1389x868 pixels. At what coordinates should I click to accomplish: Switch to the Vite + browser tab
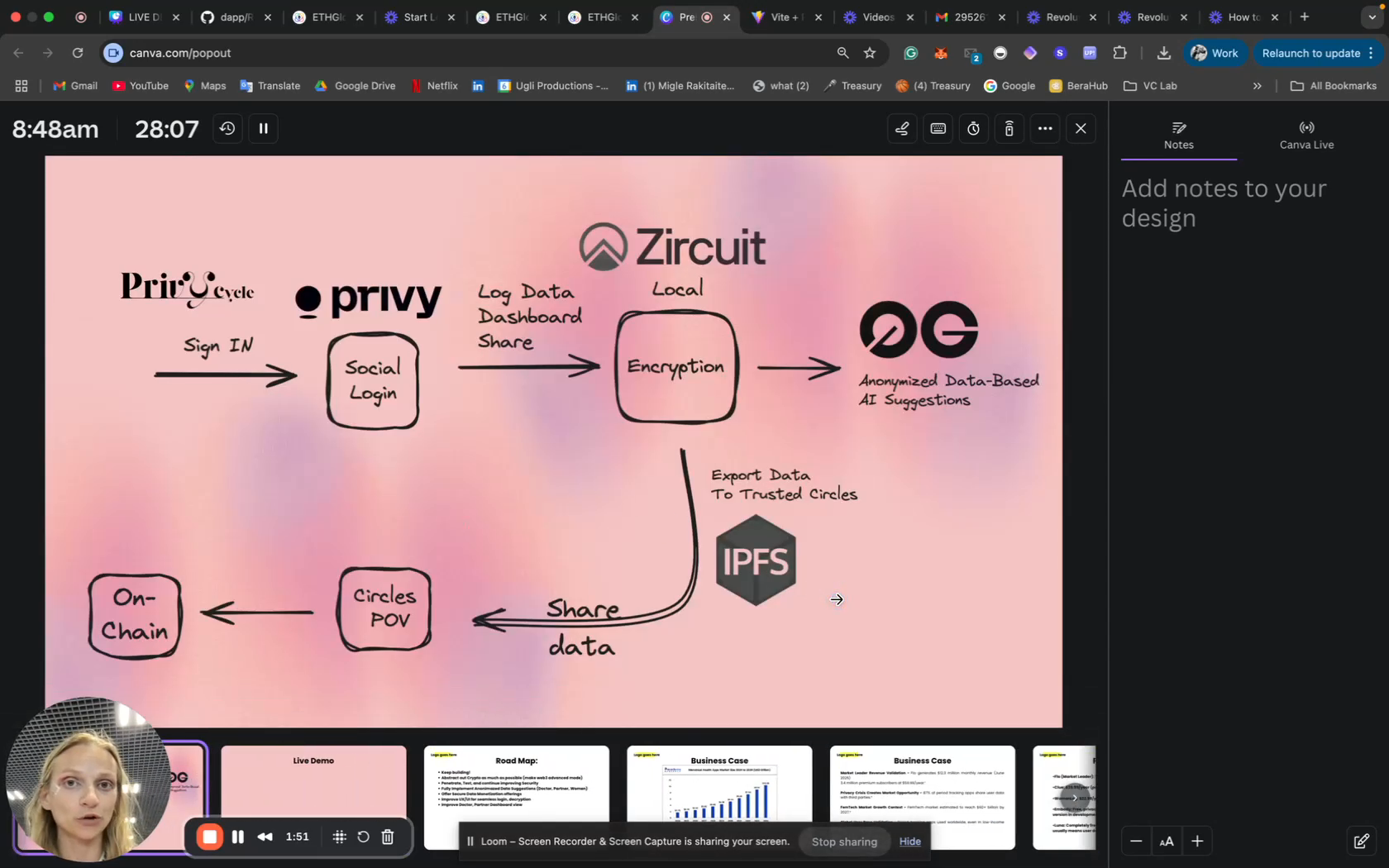coord(786,17)
